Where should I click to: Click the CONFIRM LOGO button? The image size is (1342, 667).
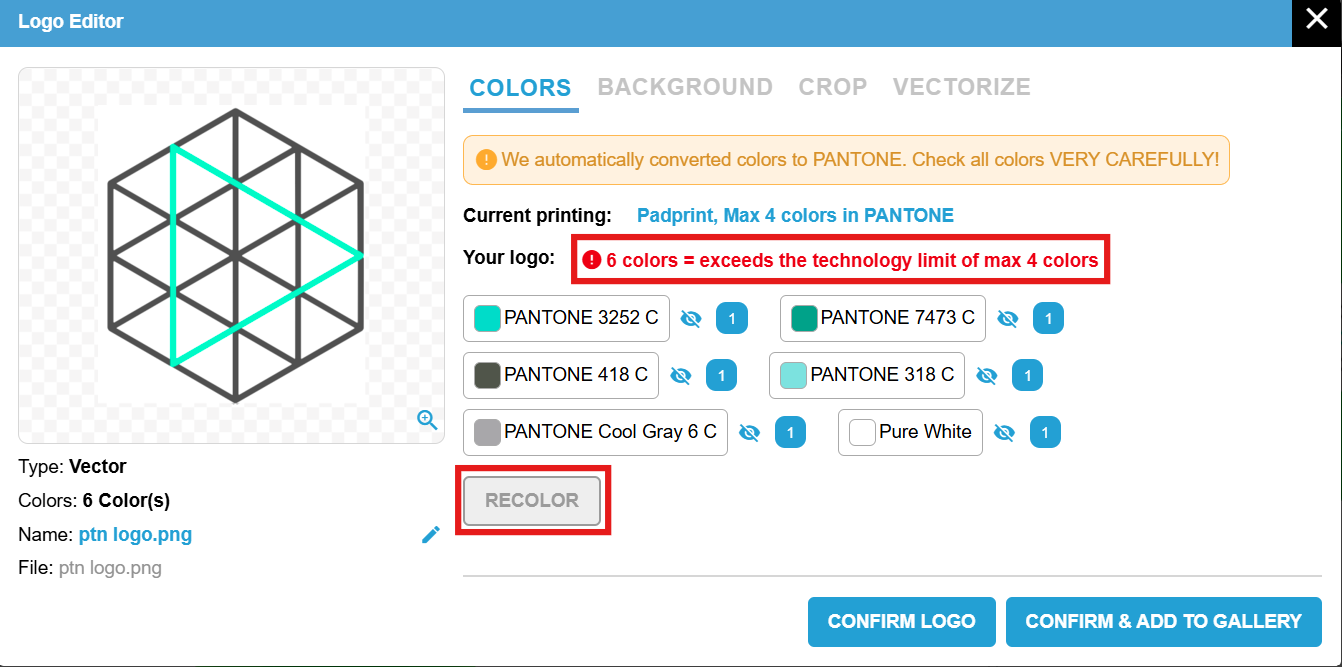pyautogui.click(x=902, y=621)
